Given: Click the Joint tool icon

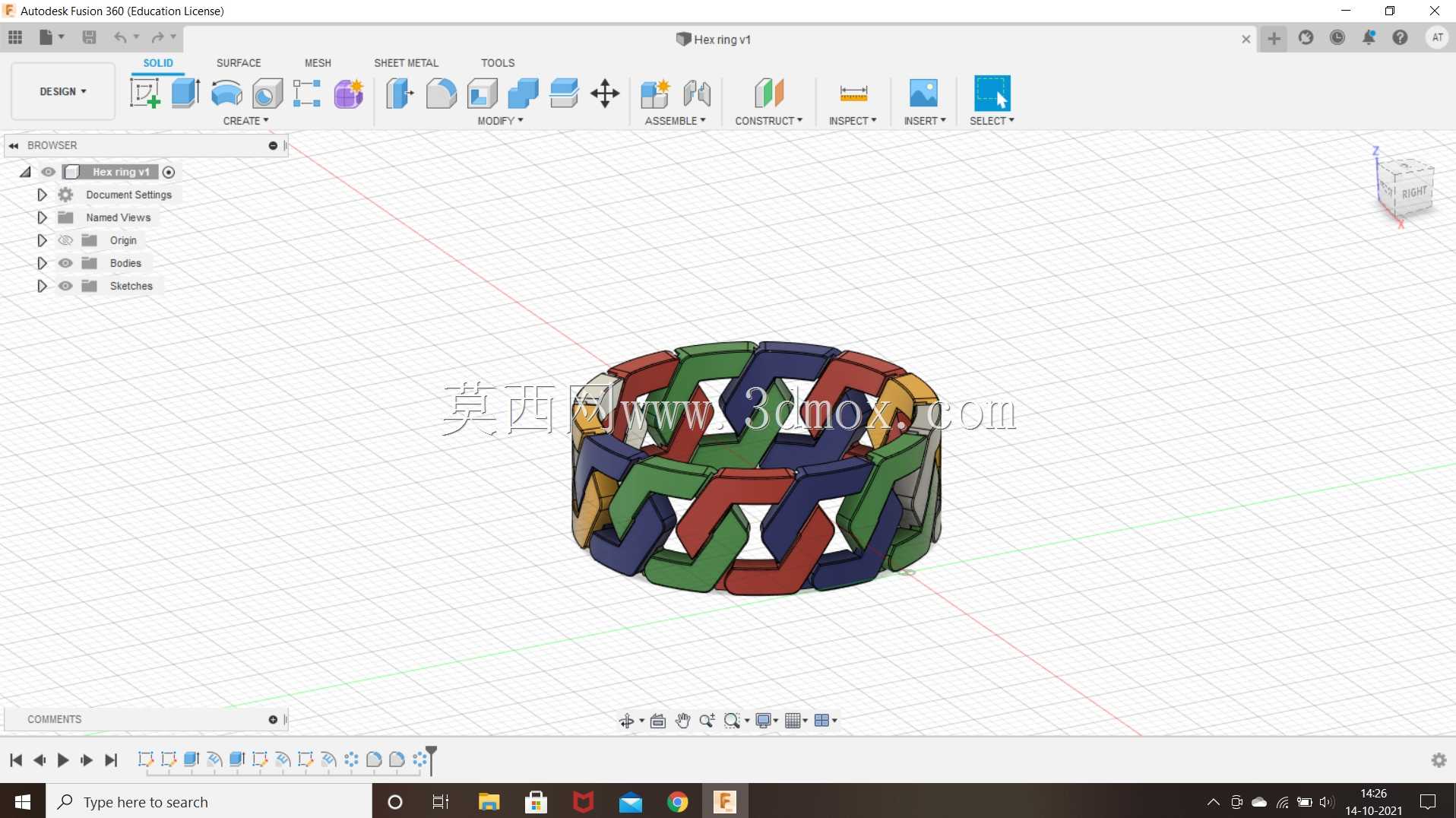Looking at the screenshot, I should pos(697,94).
